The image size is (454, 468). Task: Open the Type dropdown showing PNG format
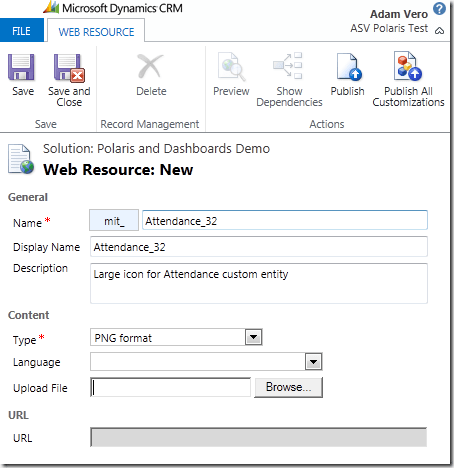176,337
